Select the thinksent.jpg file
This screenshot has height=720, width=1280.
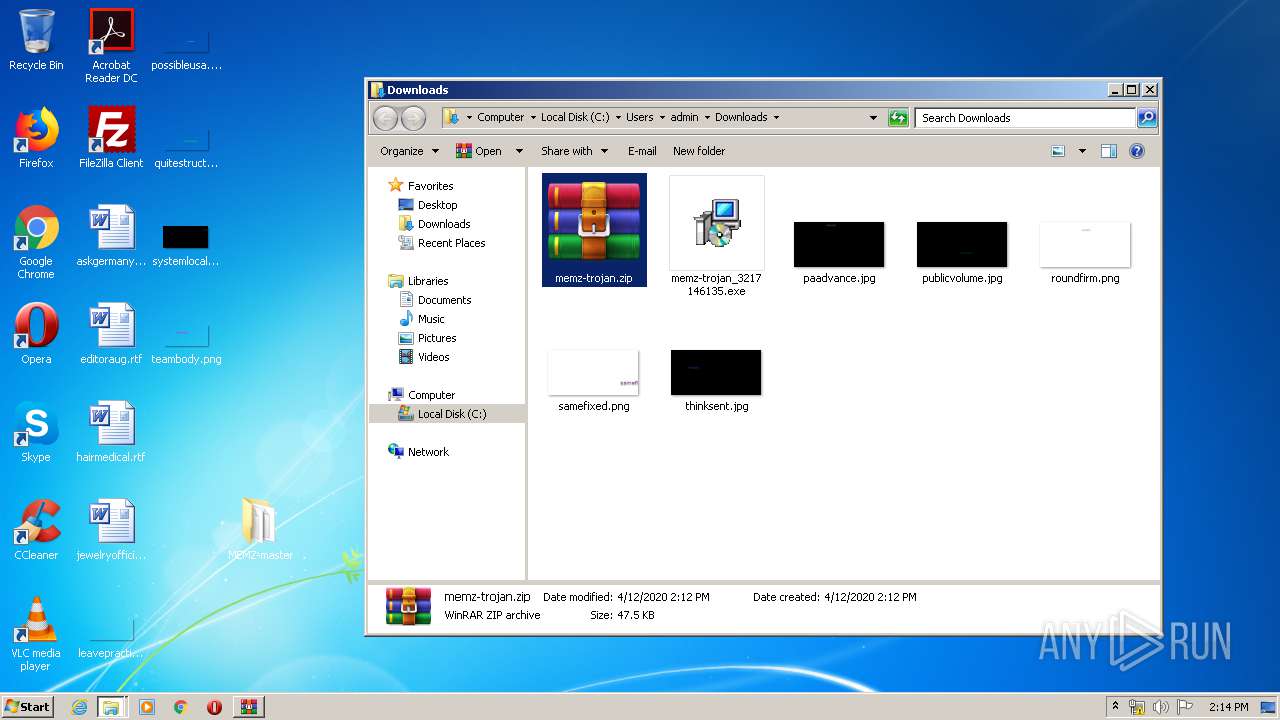tap(716, 380)
